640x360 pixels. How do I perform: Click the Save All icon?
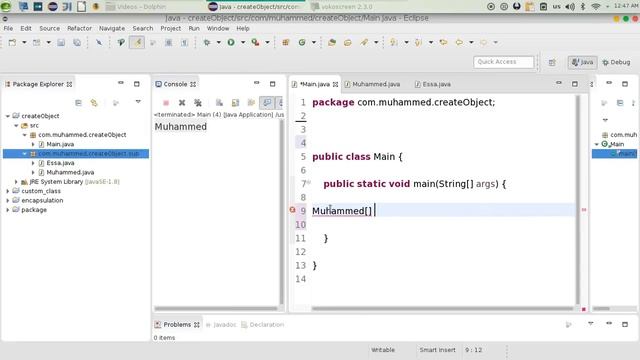[x=77, y=42]
